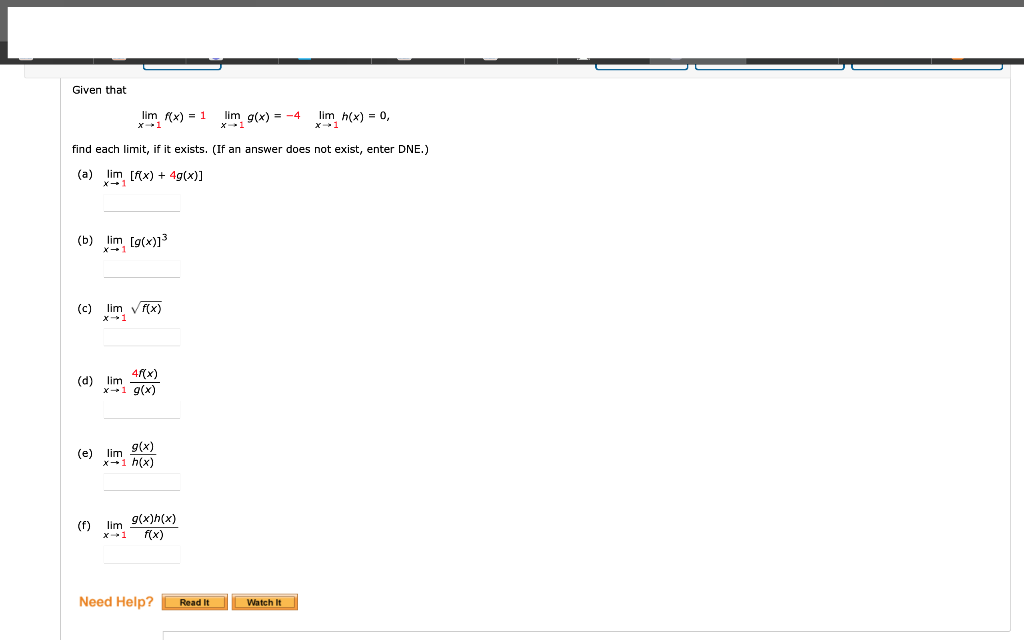Image resolution: width=1024 pixels, height=640 pixels.
Task: Click the gray icon near the top-right controls
Action: (674, 60)
